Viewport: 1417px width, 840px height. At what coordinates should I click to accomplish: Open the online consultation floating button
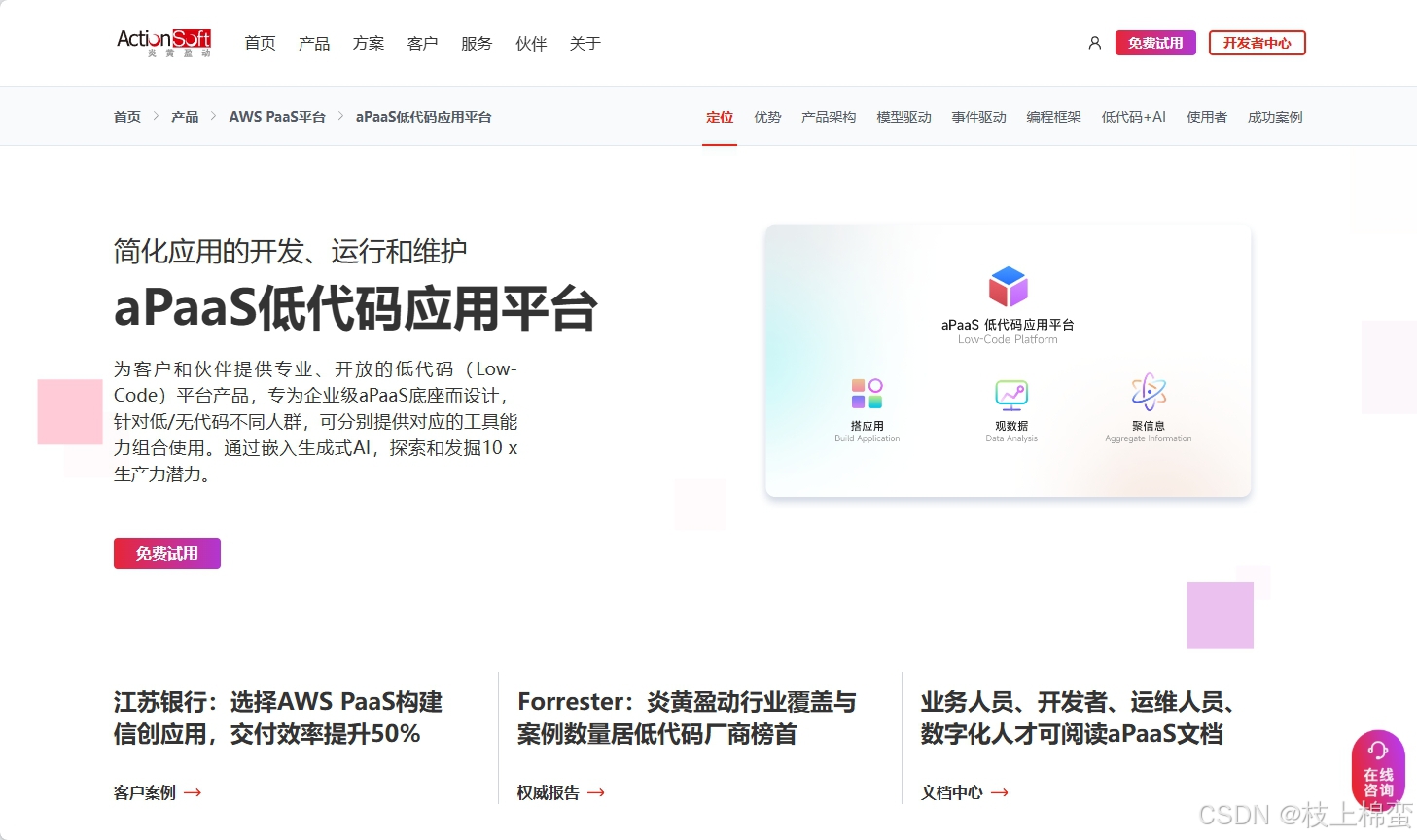(1378, 768)
